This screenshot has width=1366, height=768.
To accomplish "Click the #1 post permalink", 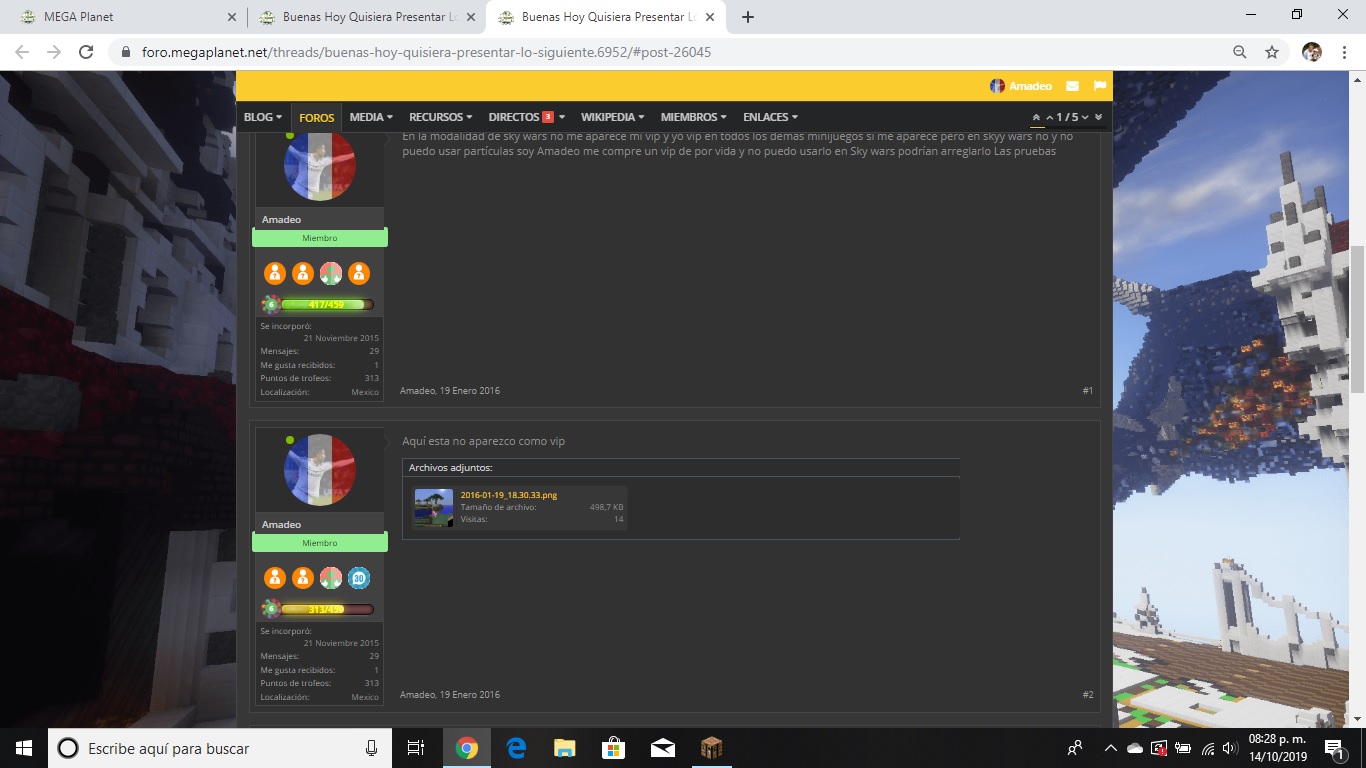I will 1088,391.
